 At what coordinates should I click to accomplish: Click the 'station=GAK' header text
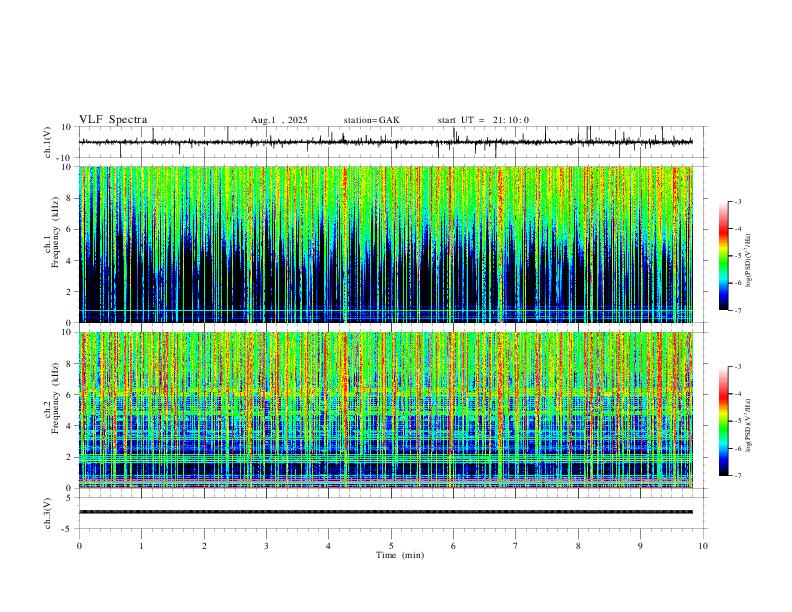371,120
